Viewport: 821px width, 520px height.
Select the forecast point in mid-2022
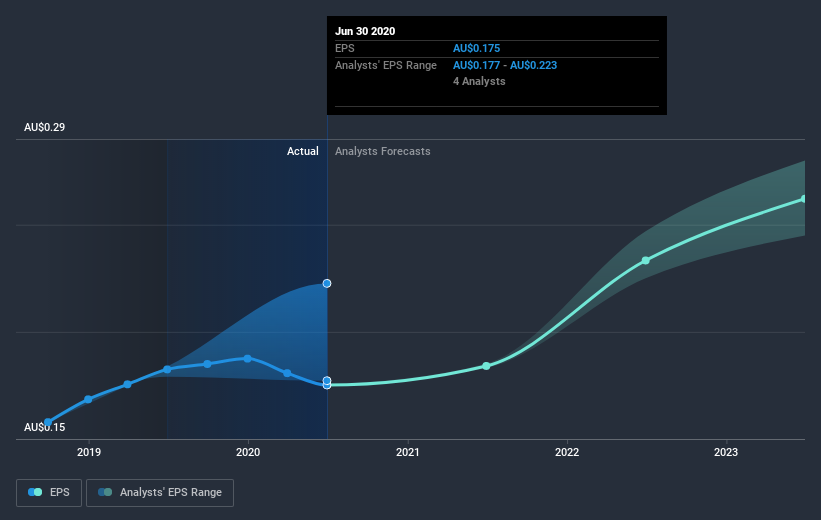click(646, 260)
